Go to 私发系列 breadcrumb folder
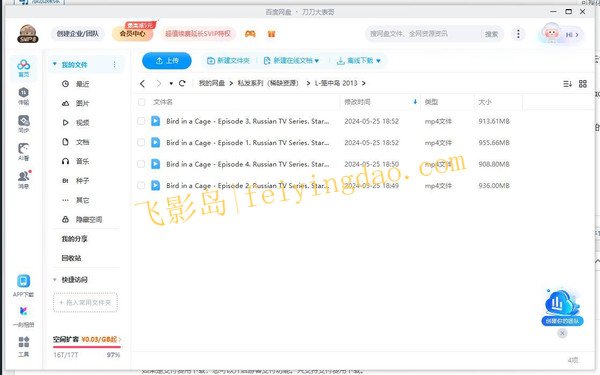600x375 pixels. (268, 83)
